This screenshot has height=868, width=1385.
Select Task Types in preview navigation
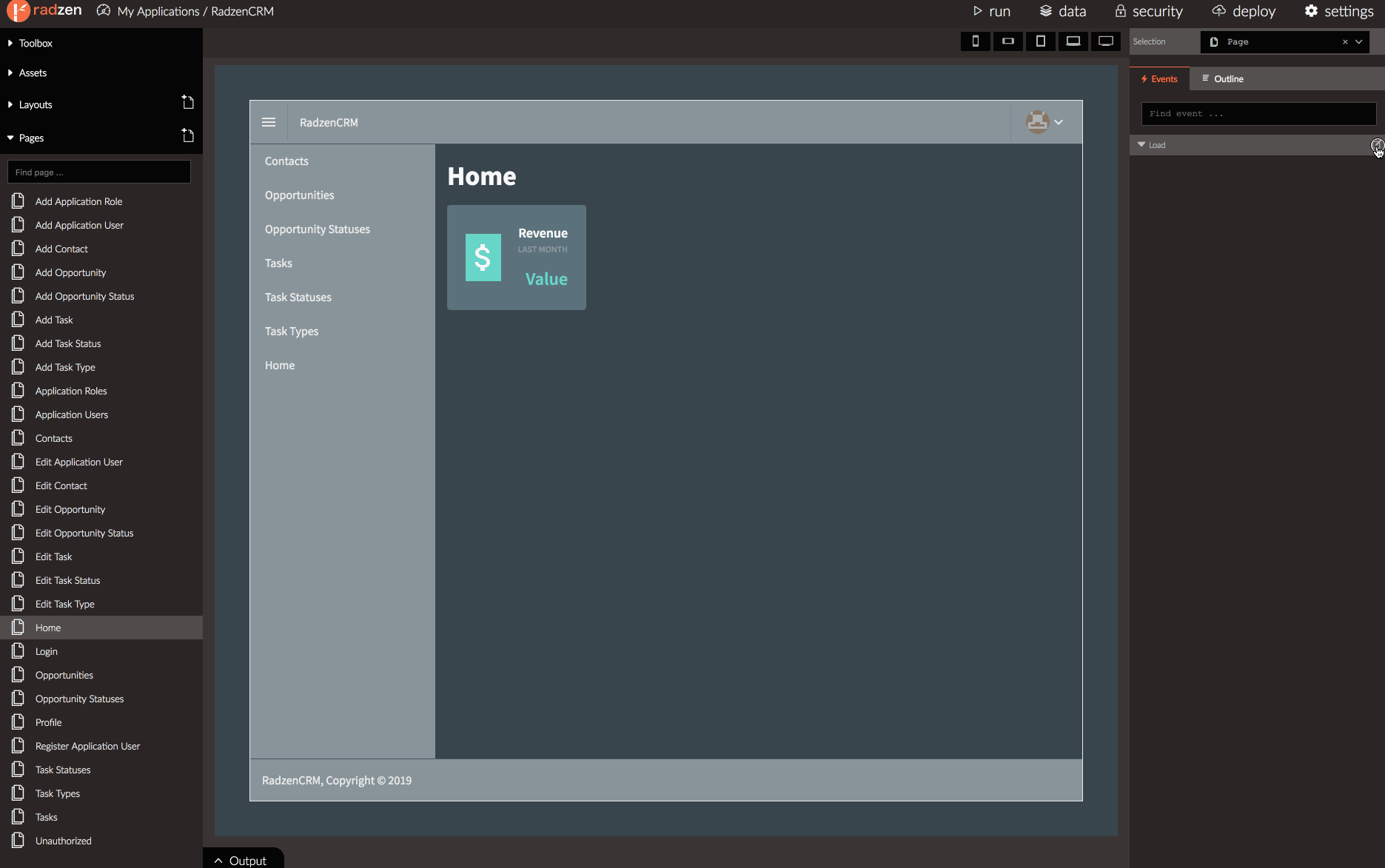292,331
